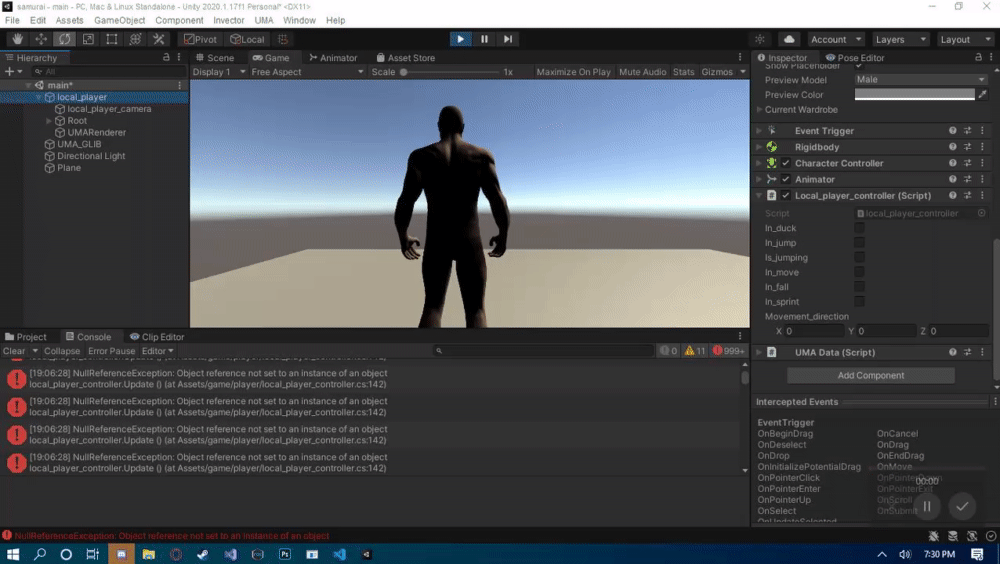Click the Preview Color swatch
This screenshot has height=564, width=1000.
tap(915, 94)
